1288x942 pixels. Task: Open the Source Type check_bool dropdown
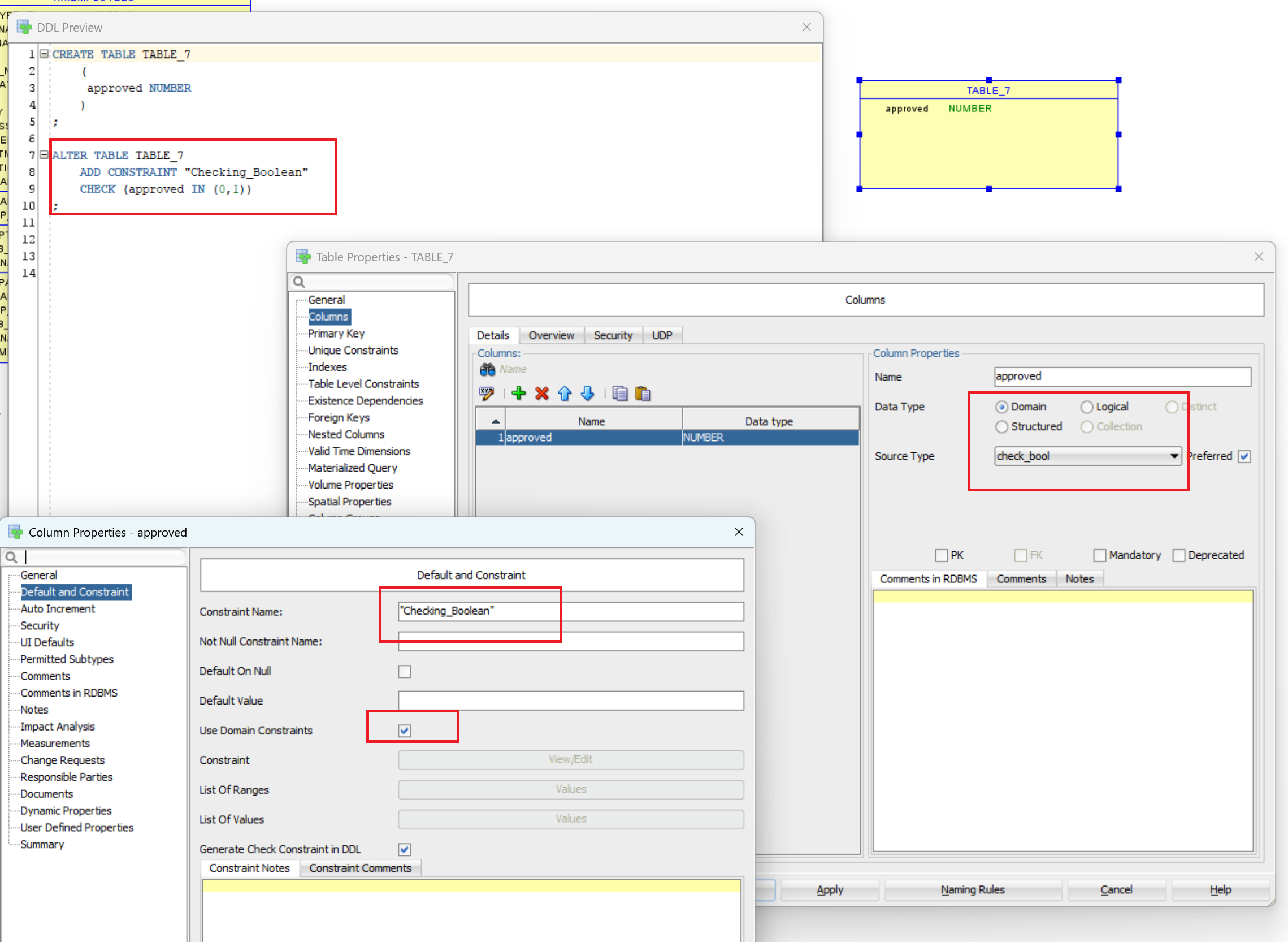coord(1174,456)
